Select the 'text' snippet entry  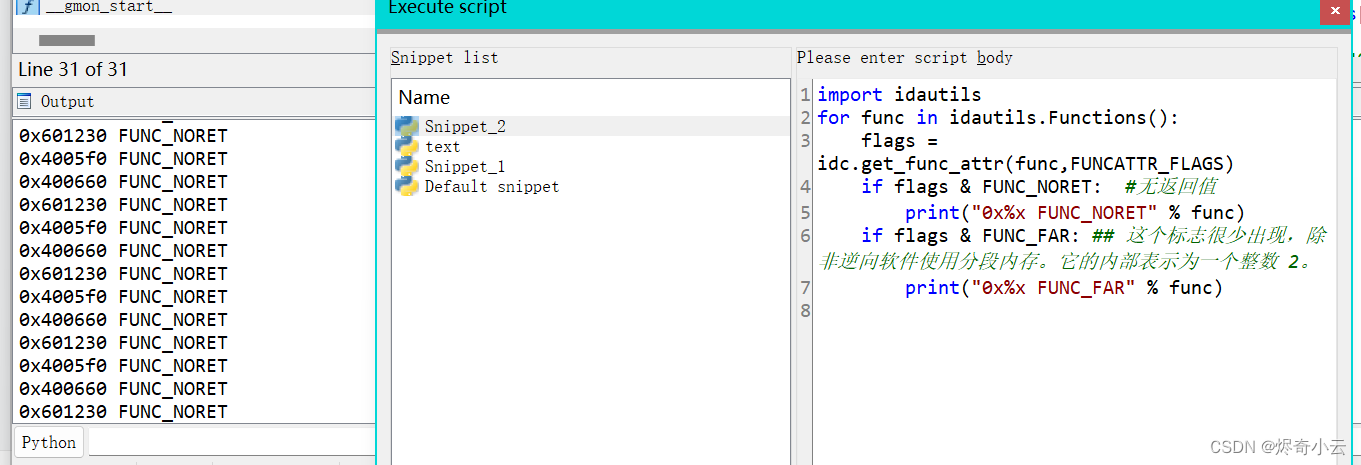(442, 146)
